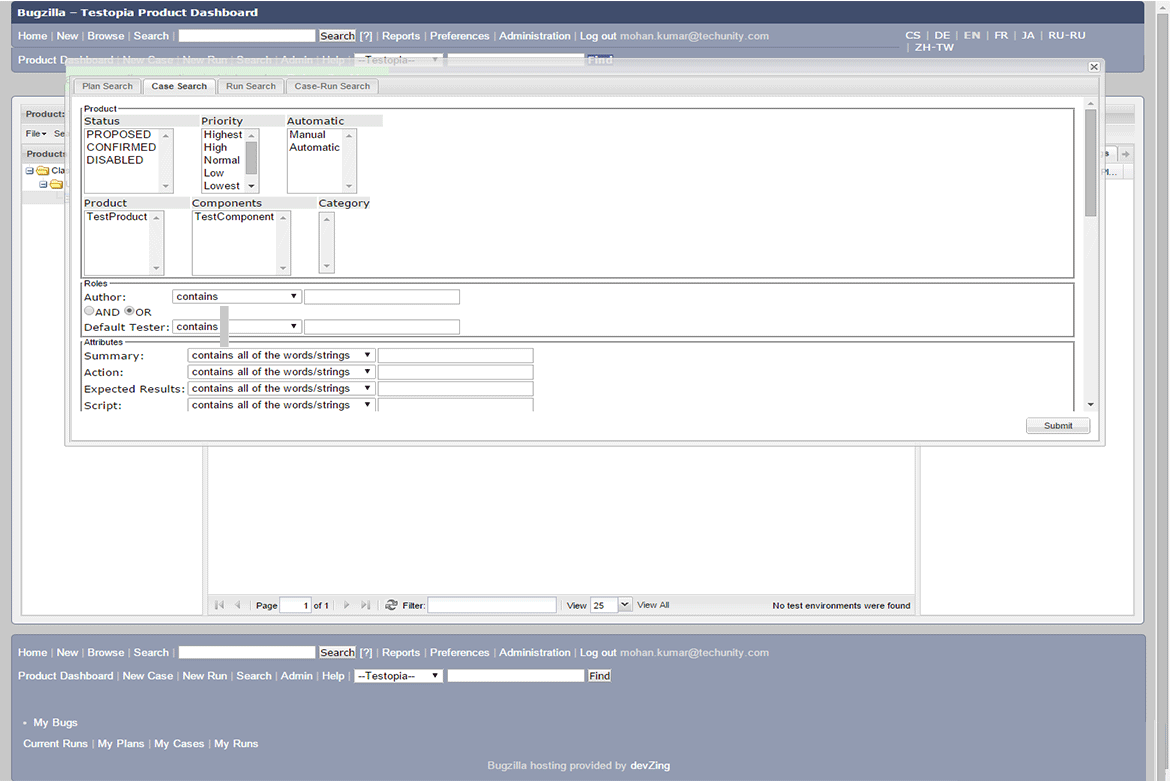
Task: Switch to the Case-Run Search tab
Action: pyautogui.click(x=332, y=87)
